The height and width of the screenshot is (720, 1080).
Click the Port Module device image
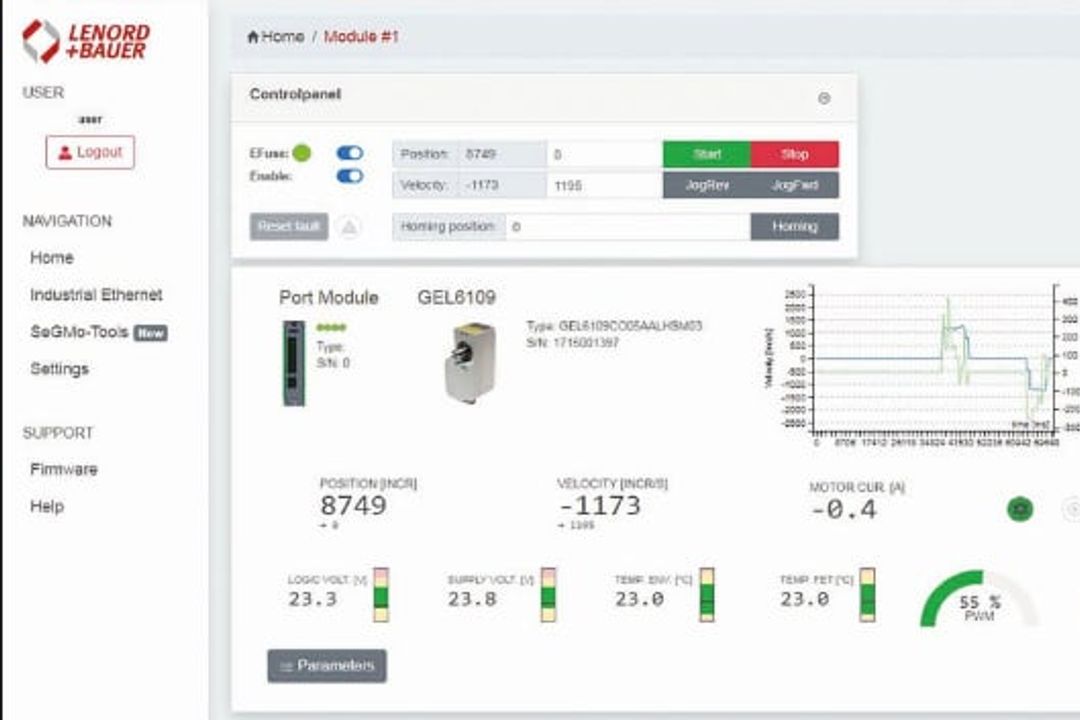point(294,363)
